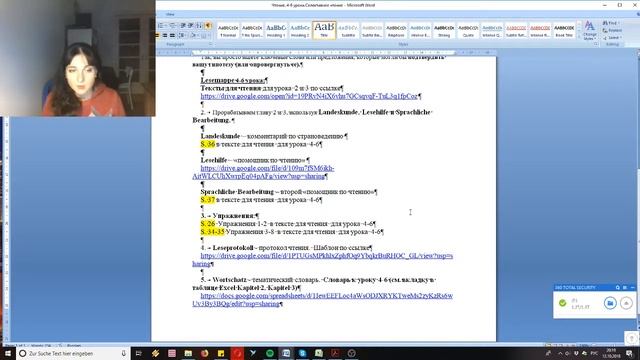Screen dimensions: 640x360
Task: Apply the Normal style
Action: point(228,31)
